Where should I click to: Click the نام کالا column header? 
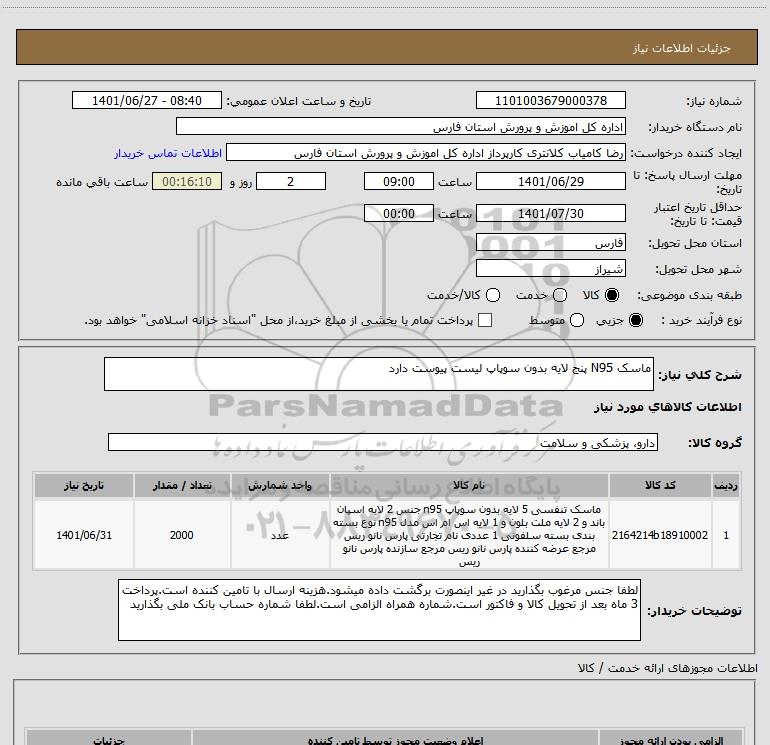point(469,485)
